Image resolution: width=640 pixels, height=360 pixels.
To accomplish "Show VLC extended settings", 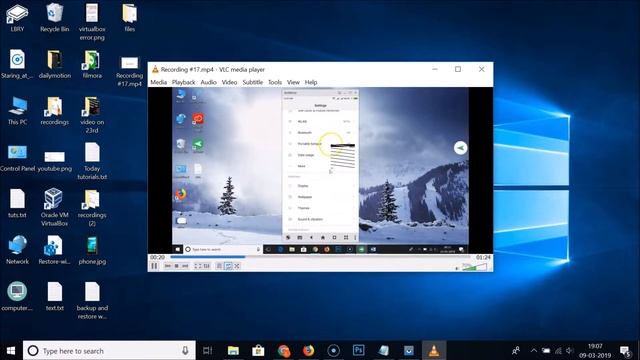I will coord(207,266).
